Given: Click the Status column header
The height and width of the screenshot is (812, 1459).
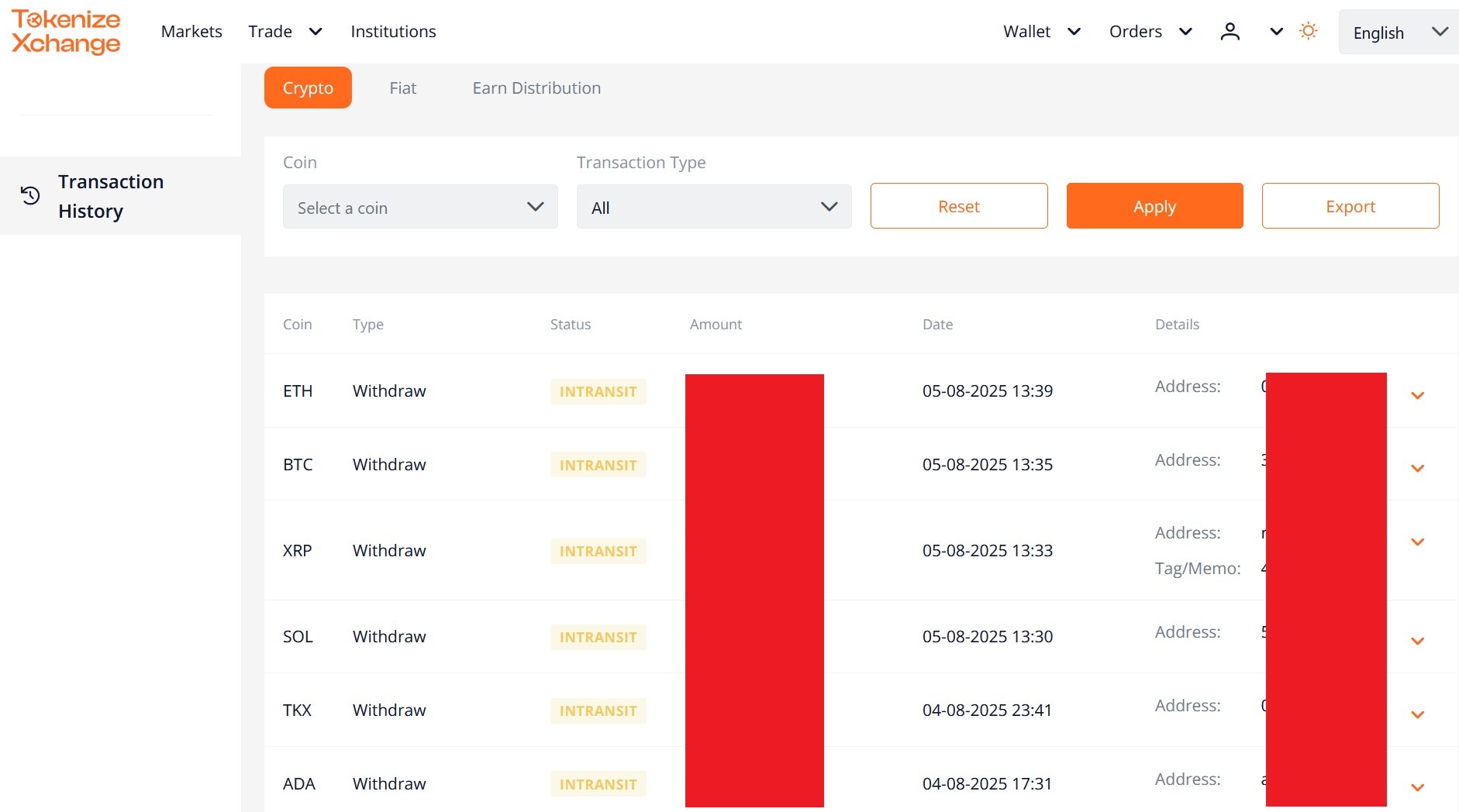Looking at the screenshot, I should [571, 325].
